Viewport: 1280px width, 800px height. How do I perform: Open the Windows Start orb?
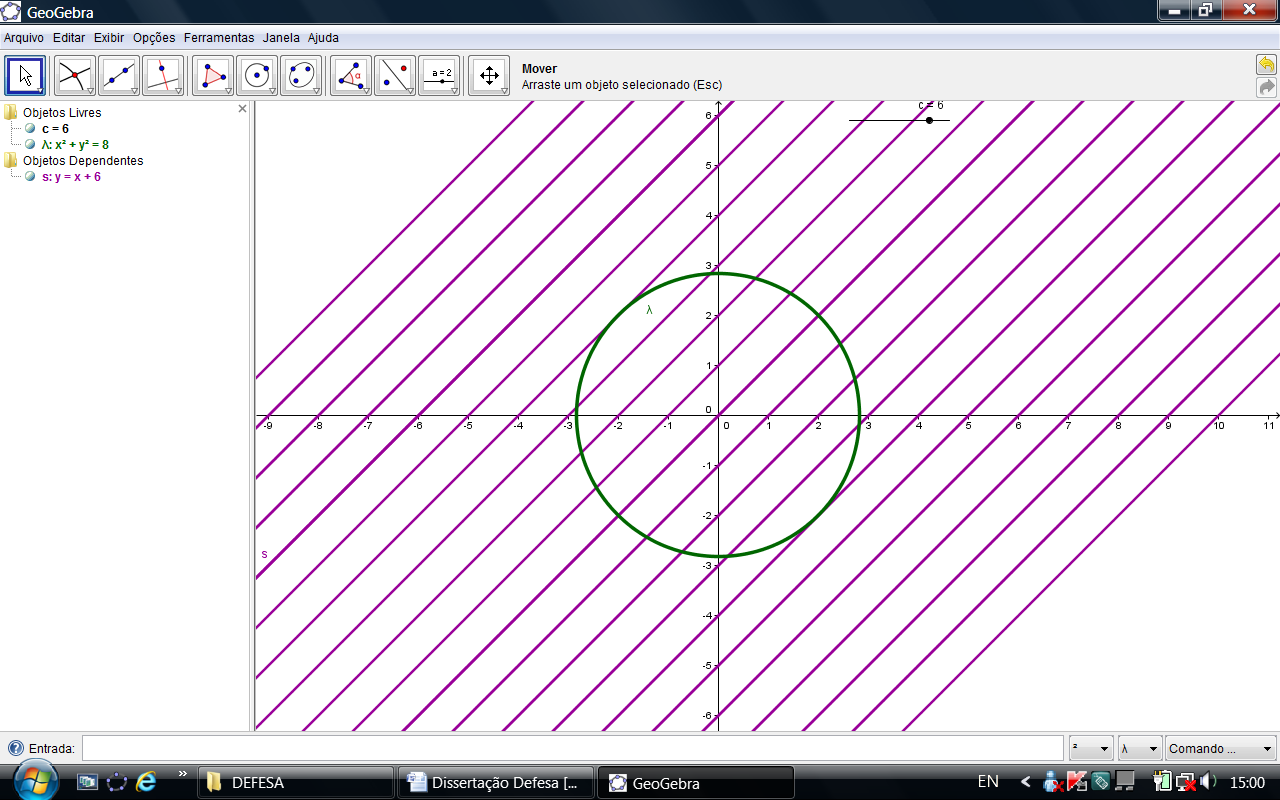point(37,779)
